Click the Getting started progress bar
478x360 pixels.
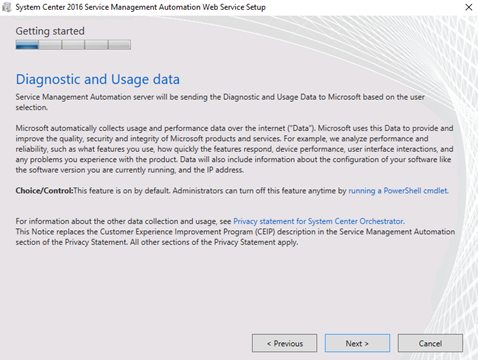pyautogui.click(x=73, y=45)
